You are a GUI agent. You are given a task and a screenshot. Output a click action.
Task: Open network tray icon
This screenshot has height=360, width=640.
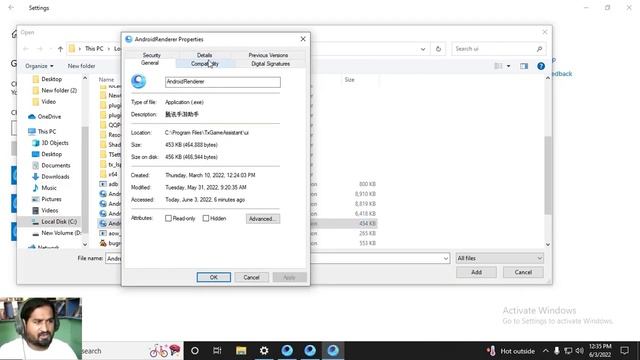click(568, 351)
